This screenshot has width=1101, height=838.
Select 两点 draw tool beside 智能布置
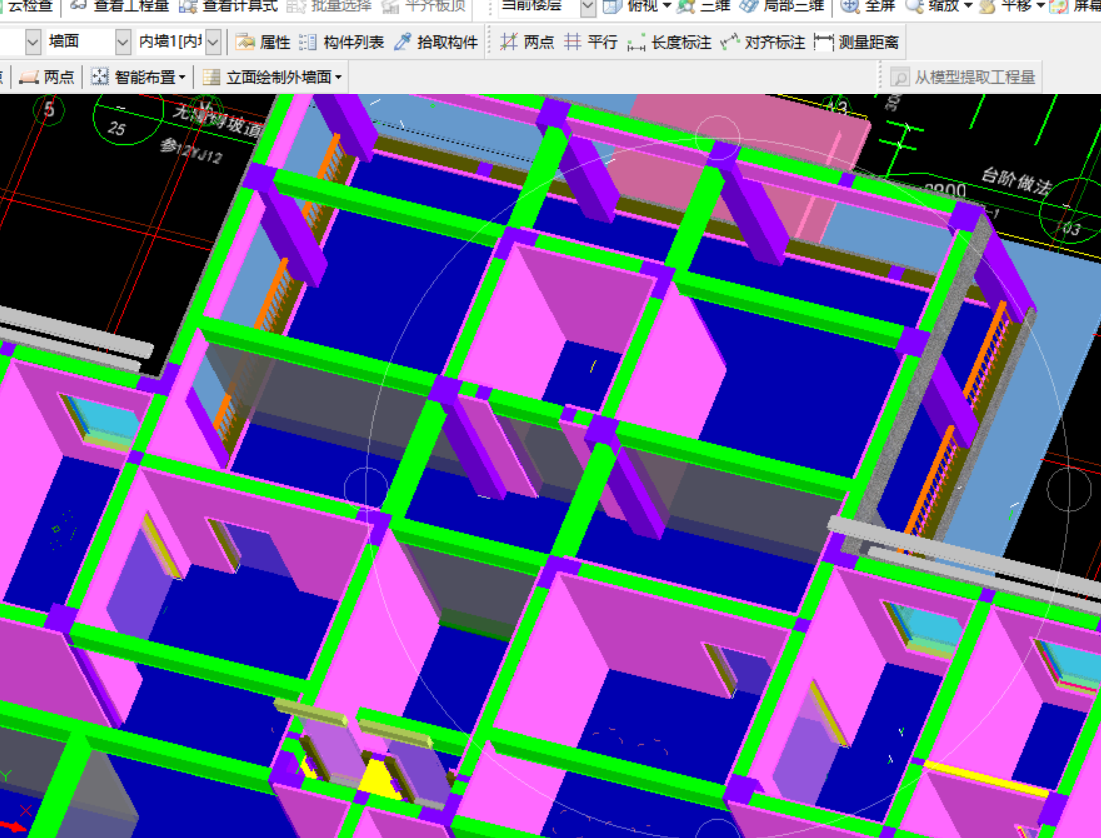pyautogui.click(x=46, y=77)
